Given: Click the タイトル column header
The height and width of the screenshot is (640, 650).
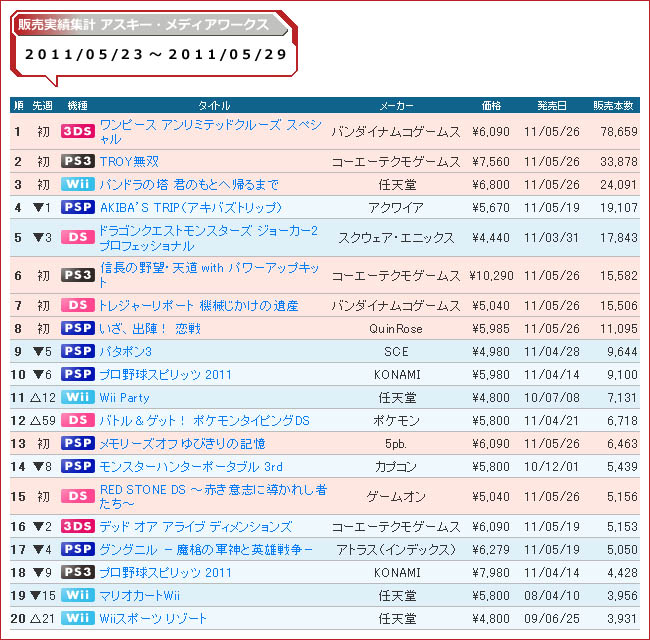Looking at the screenshot, I should coord(214,106).
